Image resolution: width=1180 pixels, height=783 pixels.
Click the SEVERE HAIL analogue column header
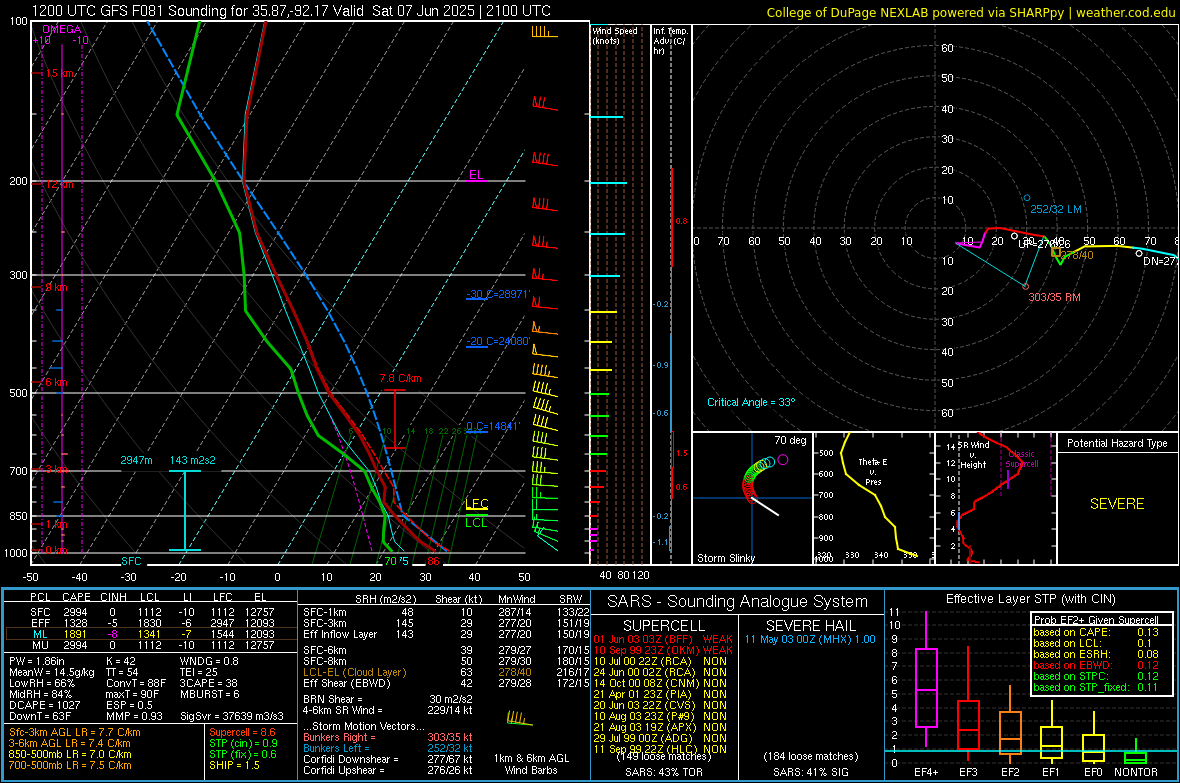click(810, 626)
